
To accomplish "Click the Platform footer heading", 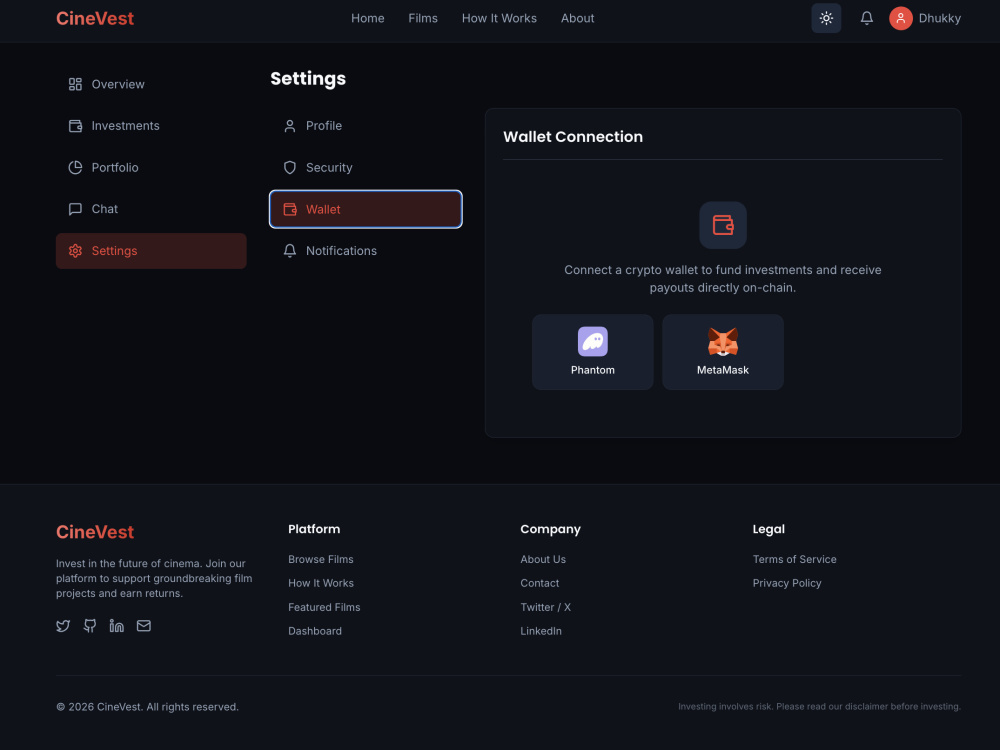I will (x=314, y=529).
